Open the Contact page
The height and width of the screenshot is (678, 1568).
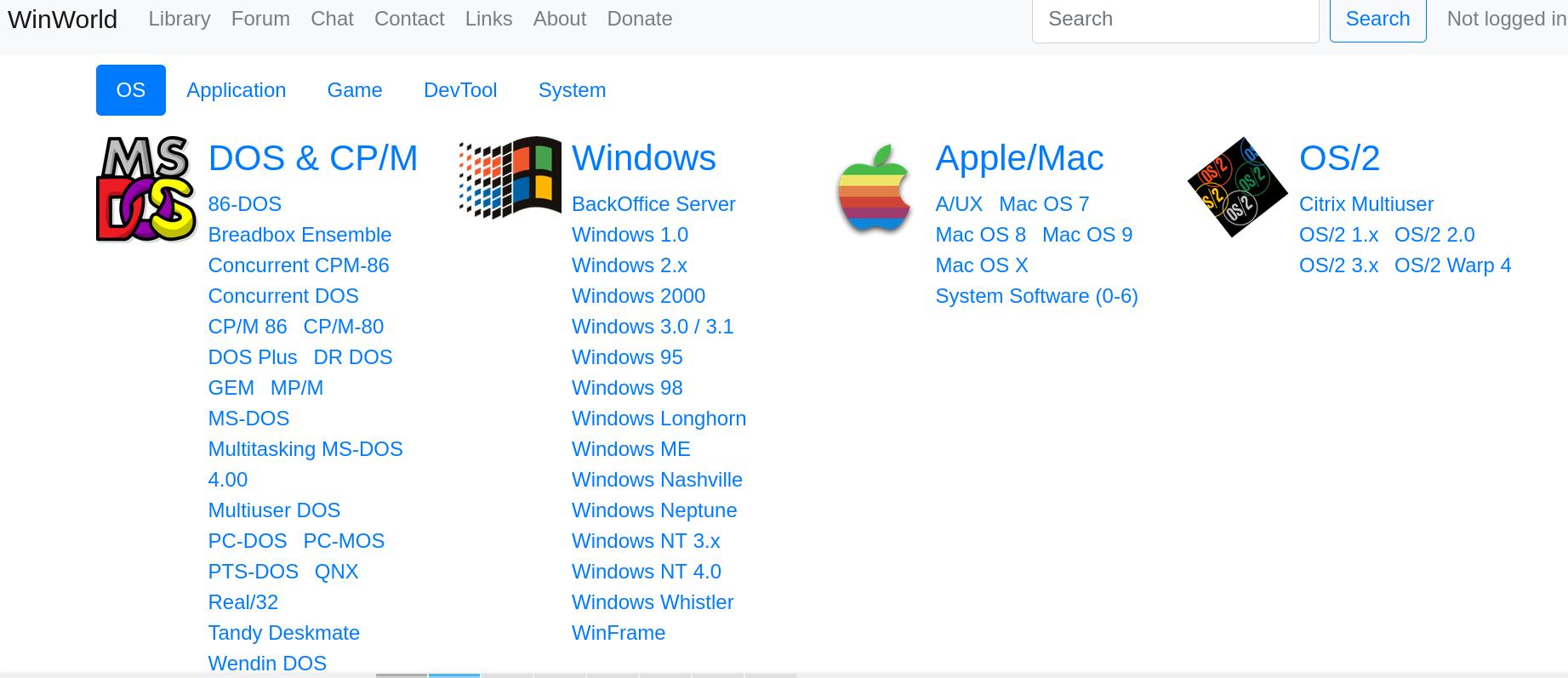click(x=409, y=19)
